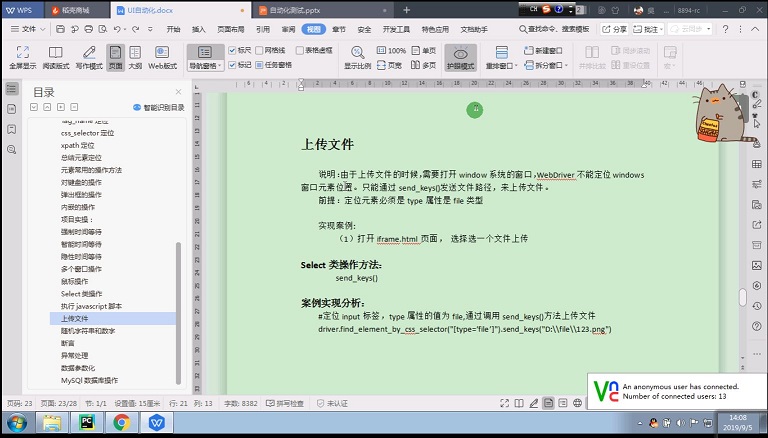Switch to 阅读版式 reading layout
This screenshot has height=438, width=768.
point(55,57)
